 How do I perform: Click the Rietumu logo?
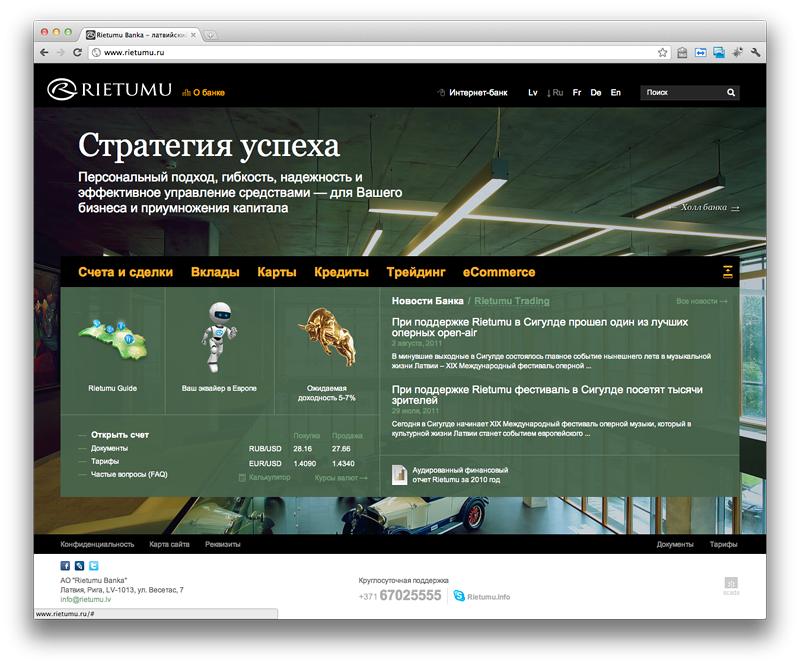110,89
